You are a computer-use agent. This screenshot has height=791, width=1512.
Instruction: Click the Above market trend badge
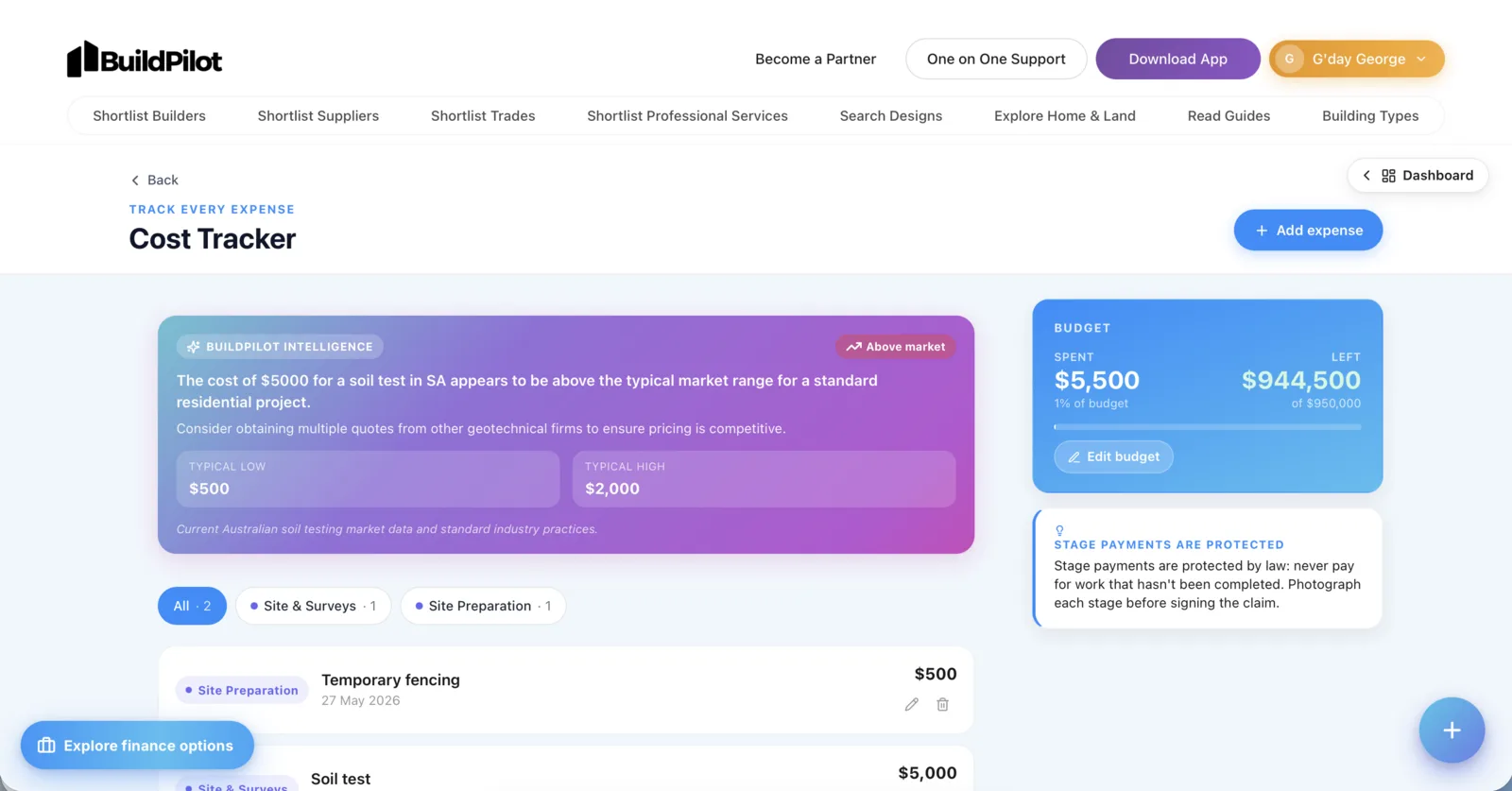(896, 347)
